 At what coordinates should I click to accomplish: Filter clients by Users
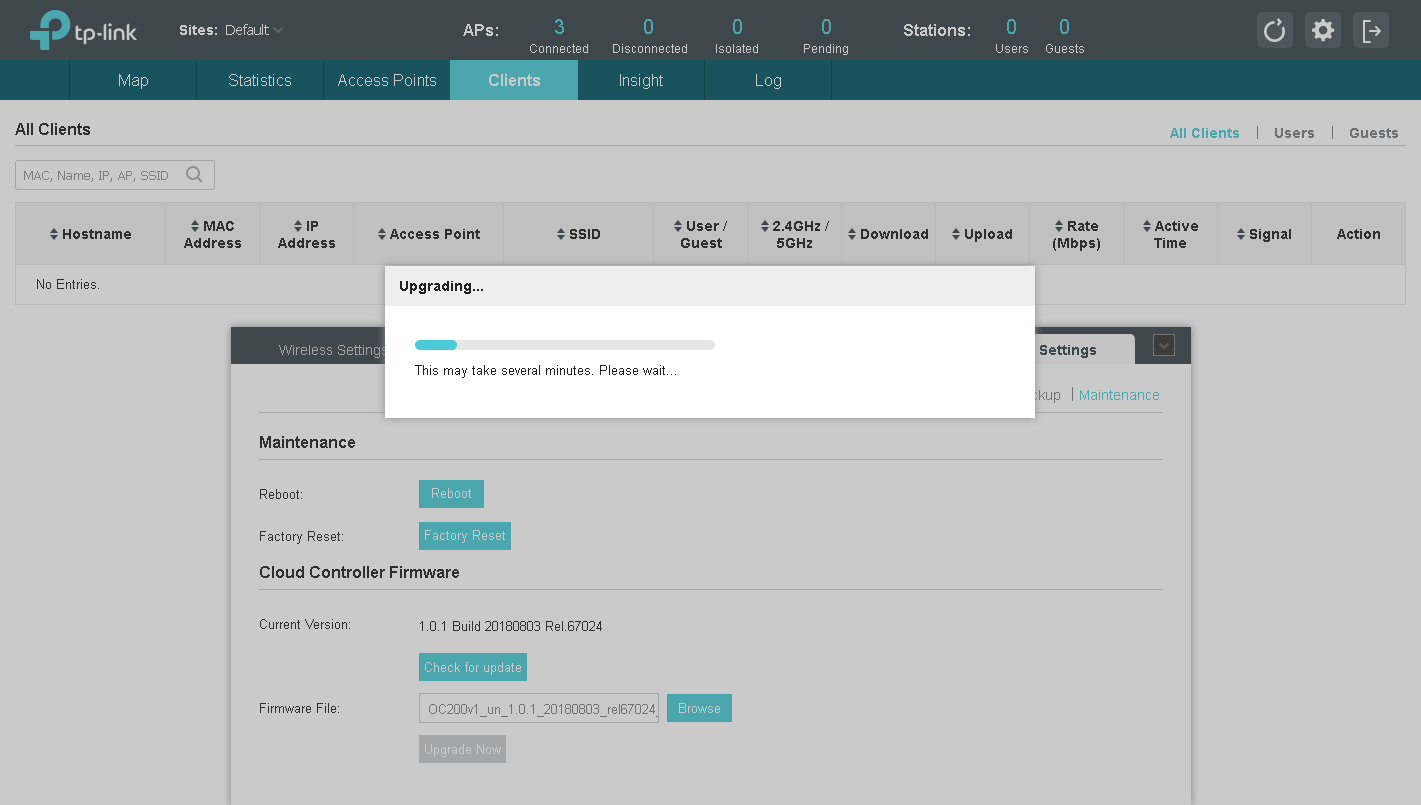point(1294,133)
